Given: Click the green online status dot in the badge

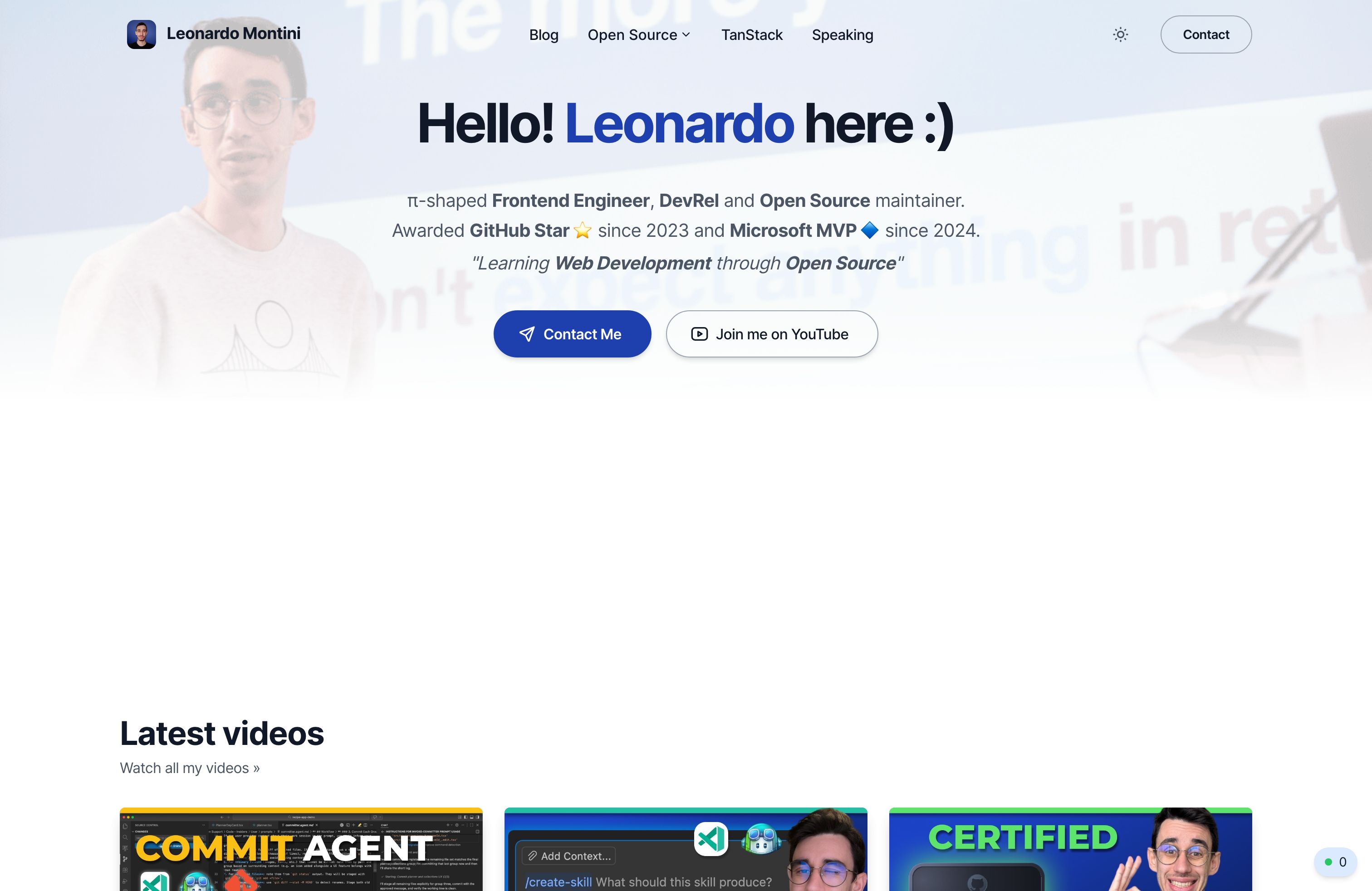Looking at the screenshot, I should [x=1328, y=862].
